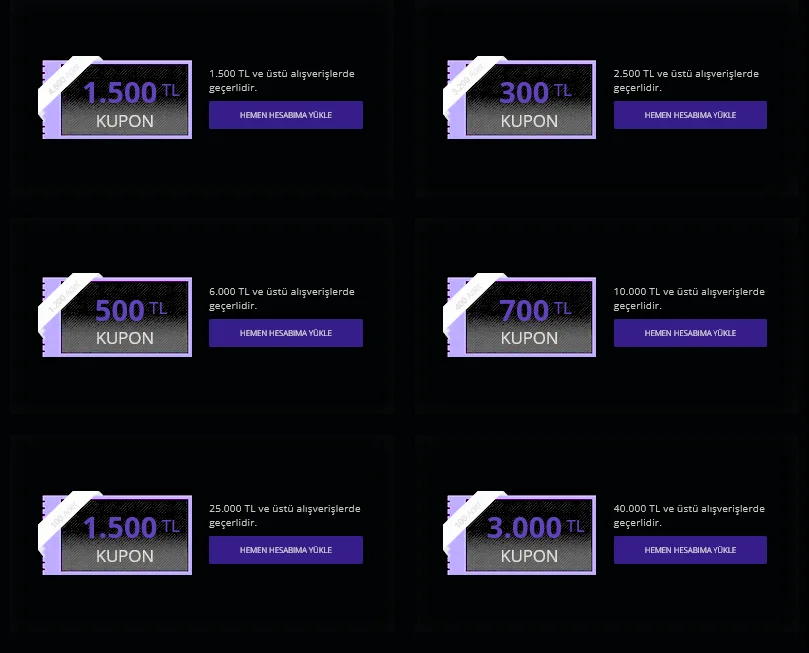Load the 3.000 TL coupon to account
This screenshot has width=809, height=653.
pyautogui.click(x=690, y=550)
